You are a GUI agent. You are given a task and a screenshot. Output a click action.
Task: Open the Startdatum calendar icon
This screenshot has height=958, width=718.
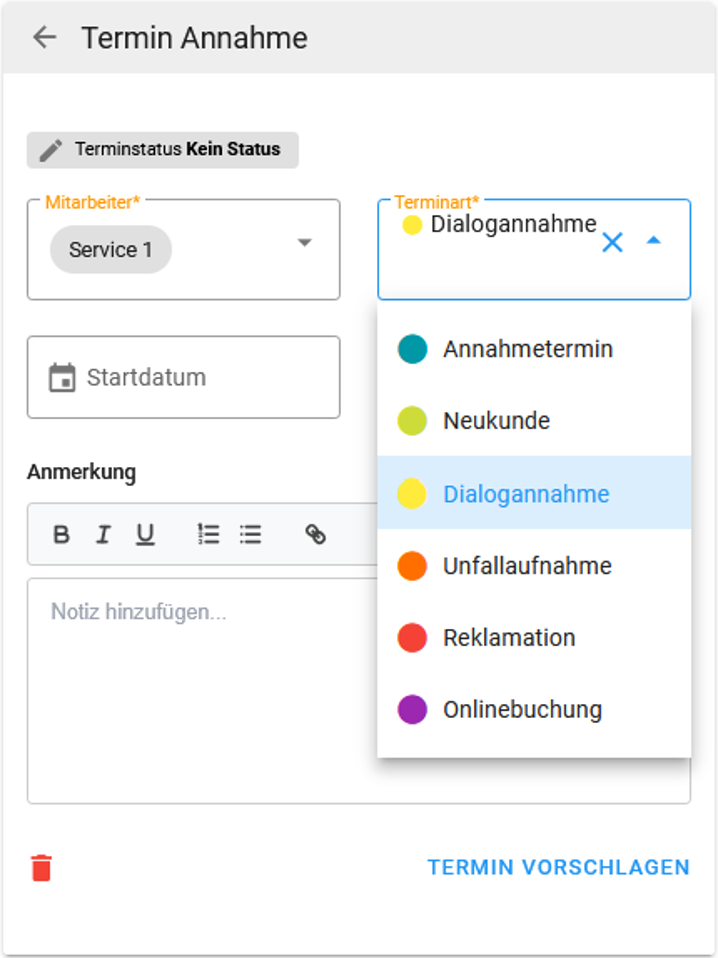pos(62,378)
